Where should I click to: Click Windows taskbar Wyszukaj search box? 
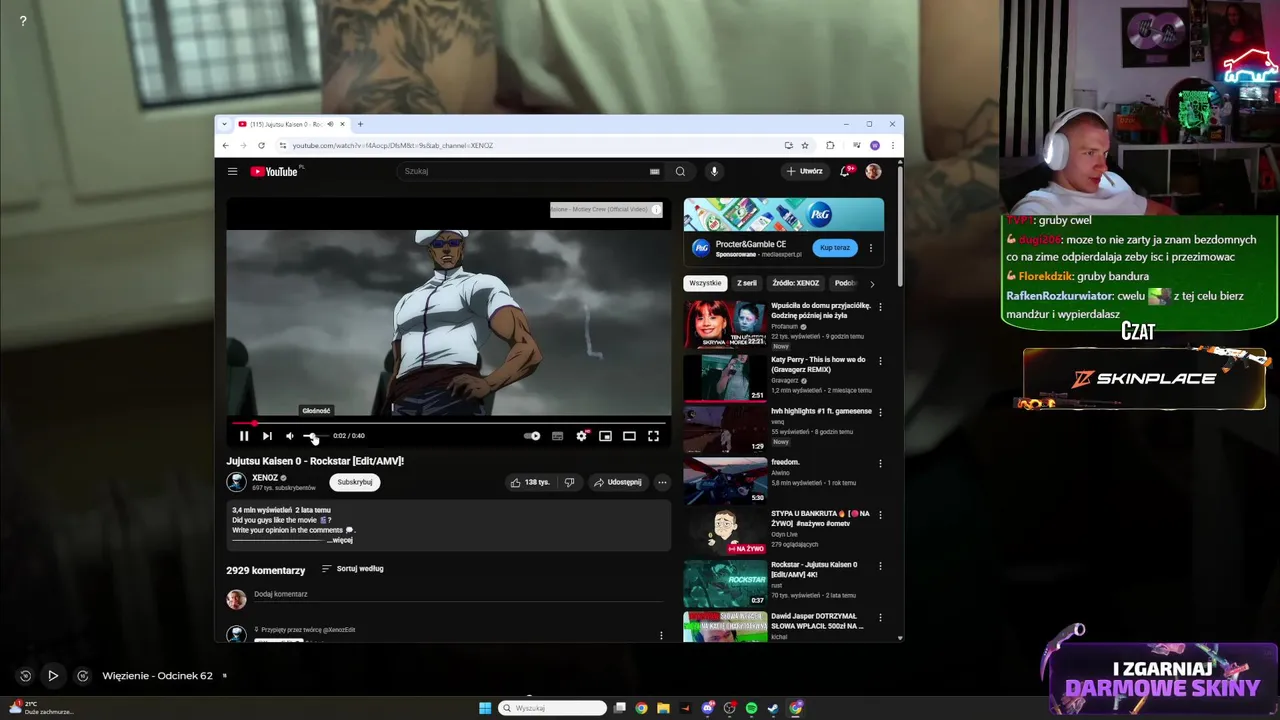pyautogui.click(x=553, y=708)
